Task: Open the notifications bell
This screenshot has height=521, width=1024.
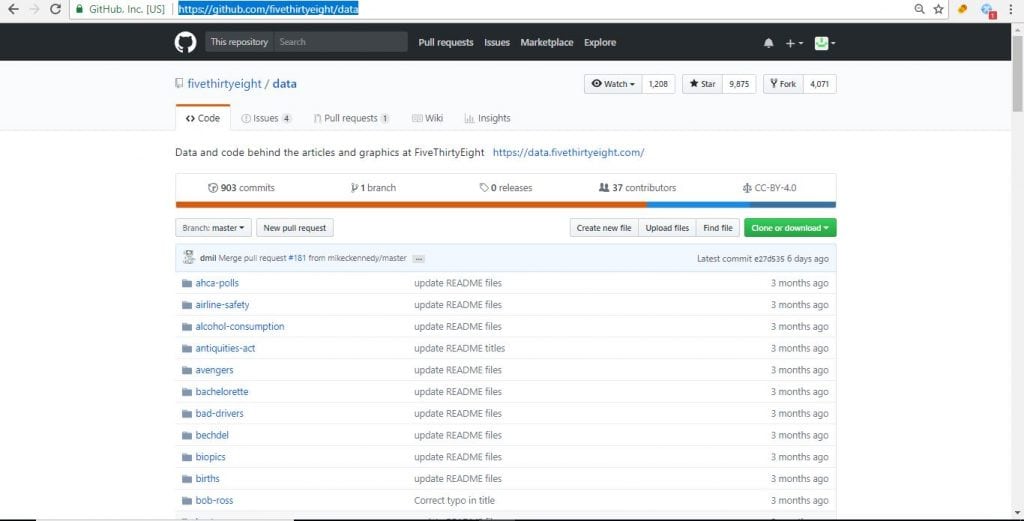Action: [x=769, y=43]
